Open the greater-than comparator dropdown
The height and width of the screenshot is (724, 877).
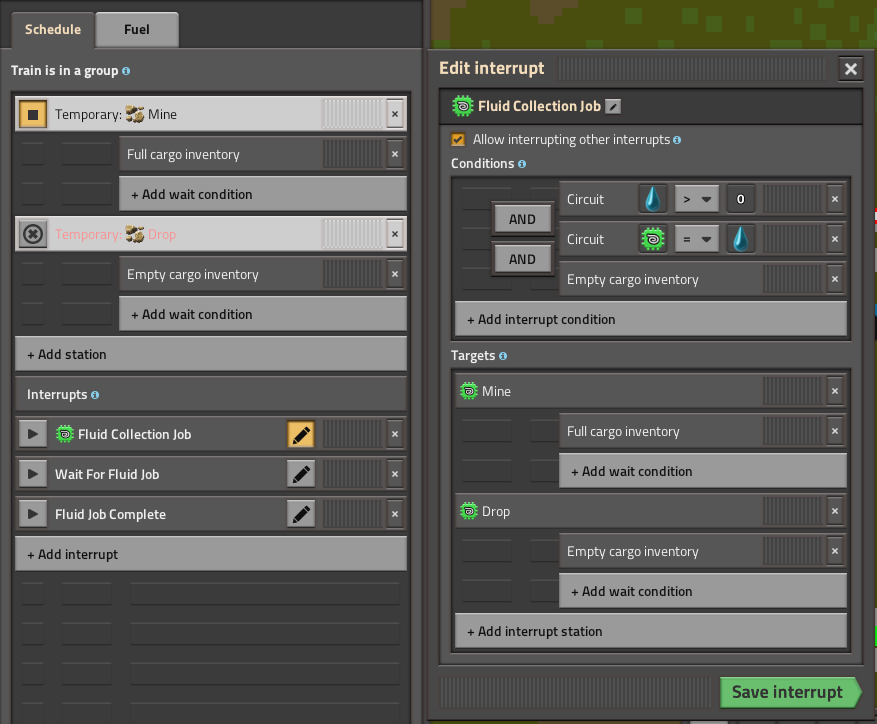click(x=696, y=199)
